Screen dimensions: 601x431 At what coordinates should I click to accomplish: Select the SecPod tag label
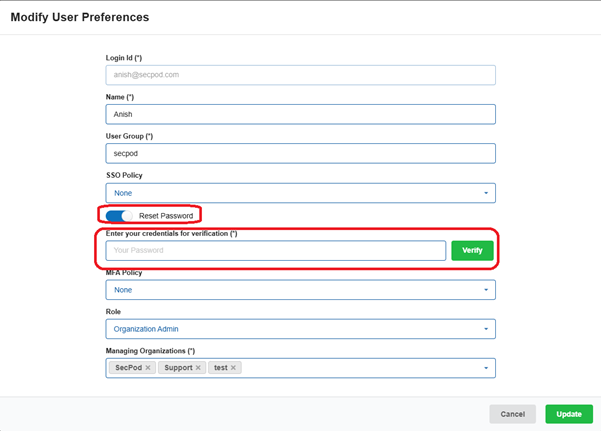point(128,368)
